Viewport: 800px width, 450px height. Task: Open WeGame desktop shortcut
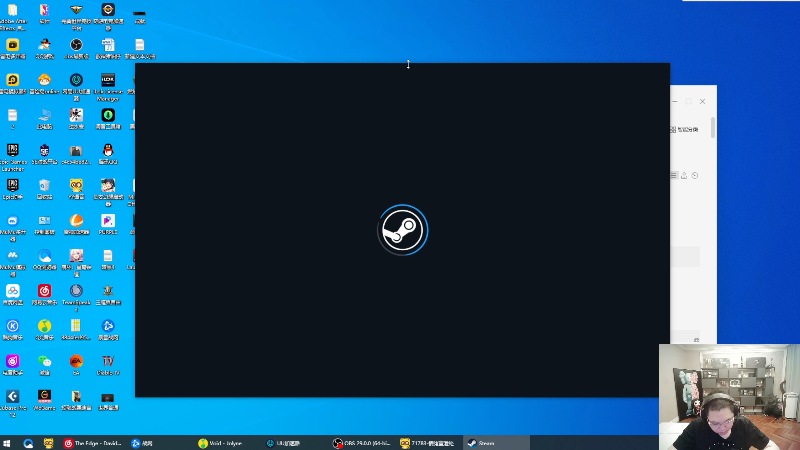(44, 400)
